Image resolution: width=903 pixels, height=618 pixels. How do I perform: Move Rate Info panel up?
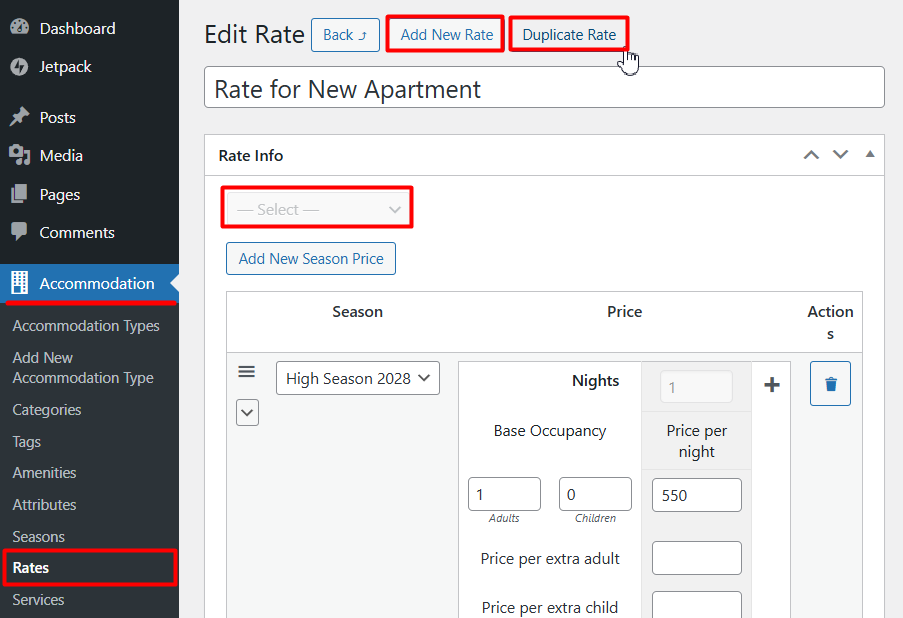pos(811,155)
